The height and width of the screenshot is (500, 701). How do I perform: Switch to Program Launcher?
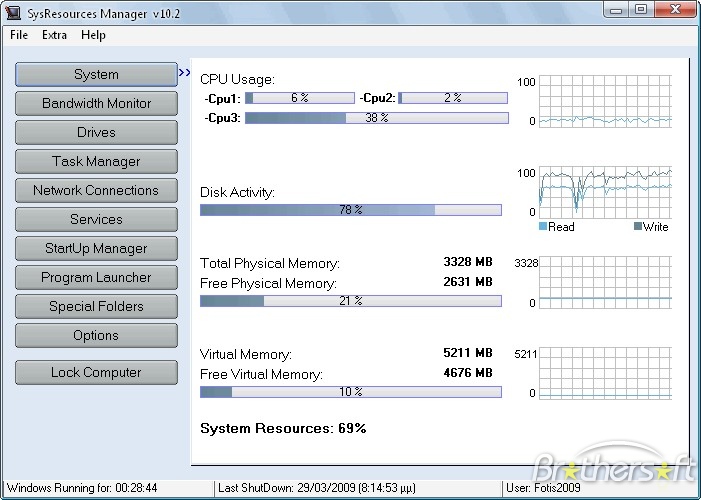point(96,278)
